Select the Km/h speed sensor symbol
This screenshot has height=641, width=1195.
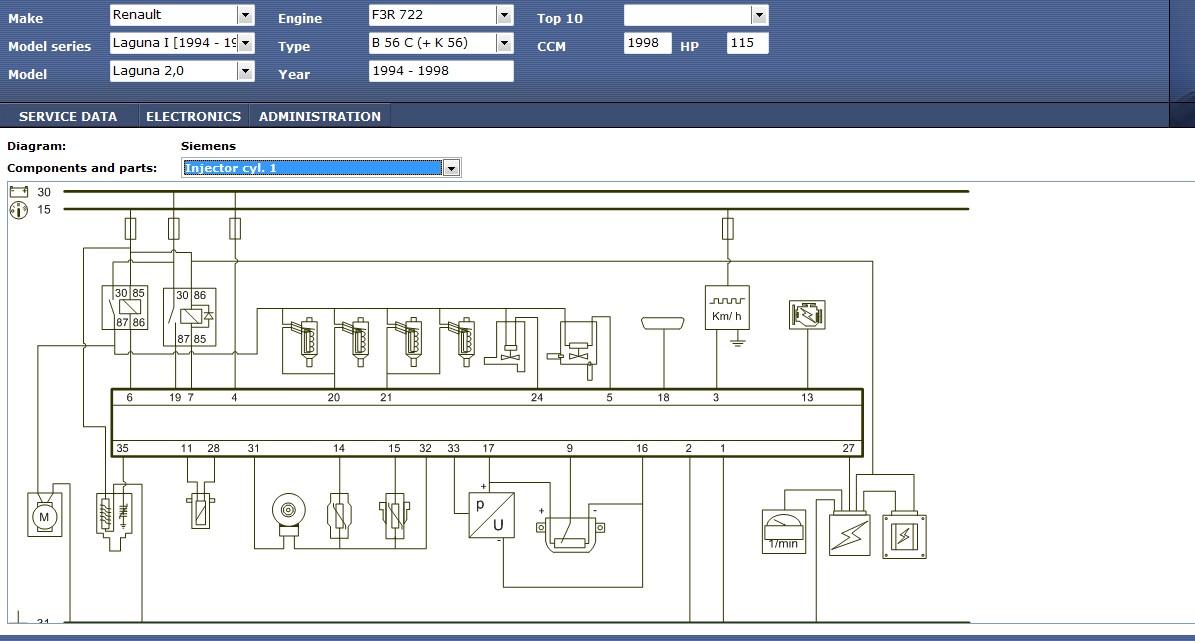(x=726, y=309)
